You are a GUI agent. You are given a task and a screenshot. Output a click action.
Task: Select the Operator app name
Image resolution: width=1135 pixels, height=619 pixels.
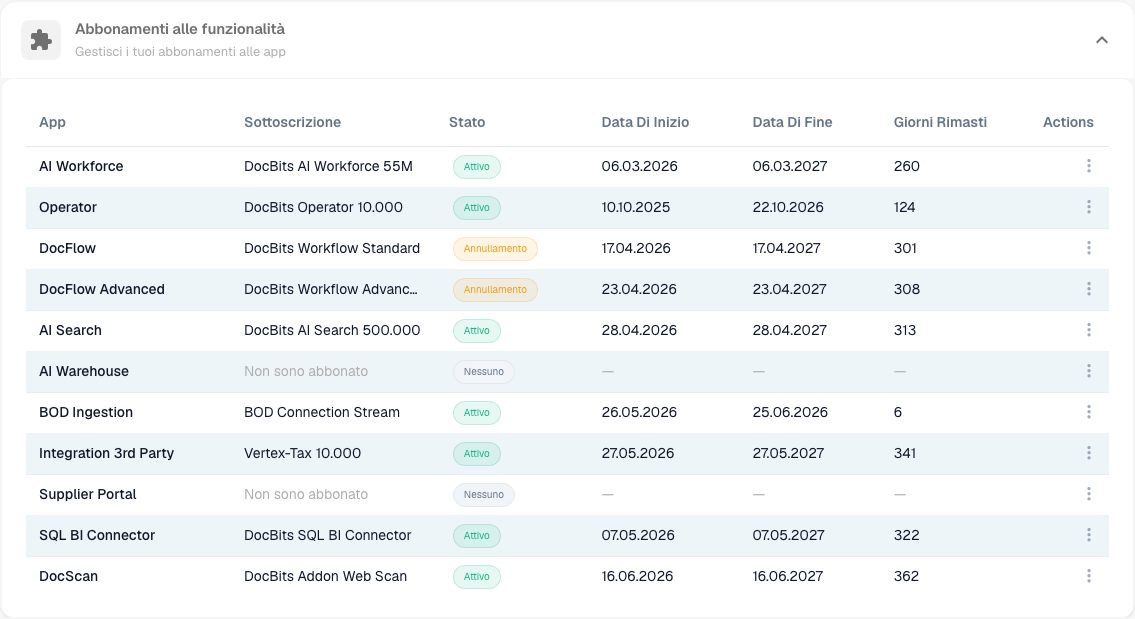click(x=68, y=207)
